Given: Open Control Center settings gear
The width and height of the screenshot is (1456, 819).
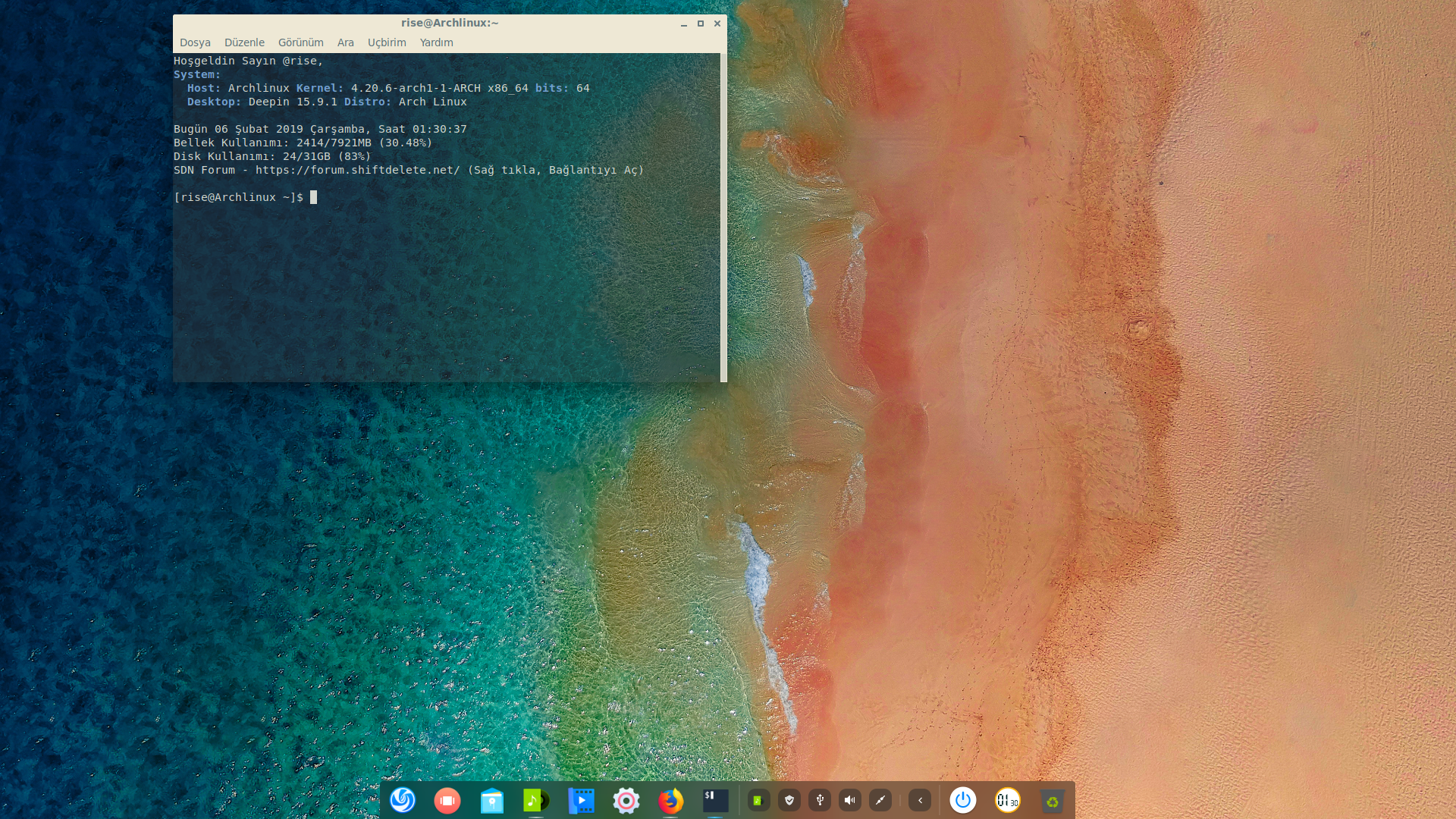Looking at the screenshot, I should pos(626,800).
